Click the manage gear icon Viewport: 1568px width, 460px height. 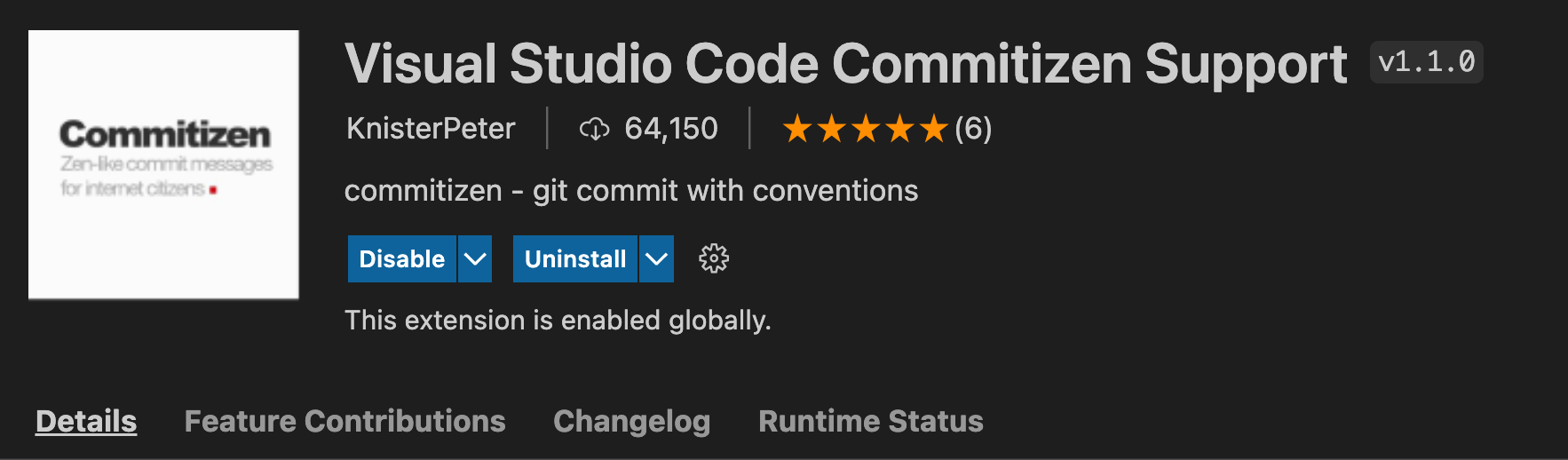point(713,259)
